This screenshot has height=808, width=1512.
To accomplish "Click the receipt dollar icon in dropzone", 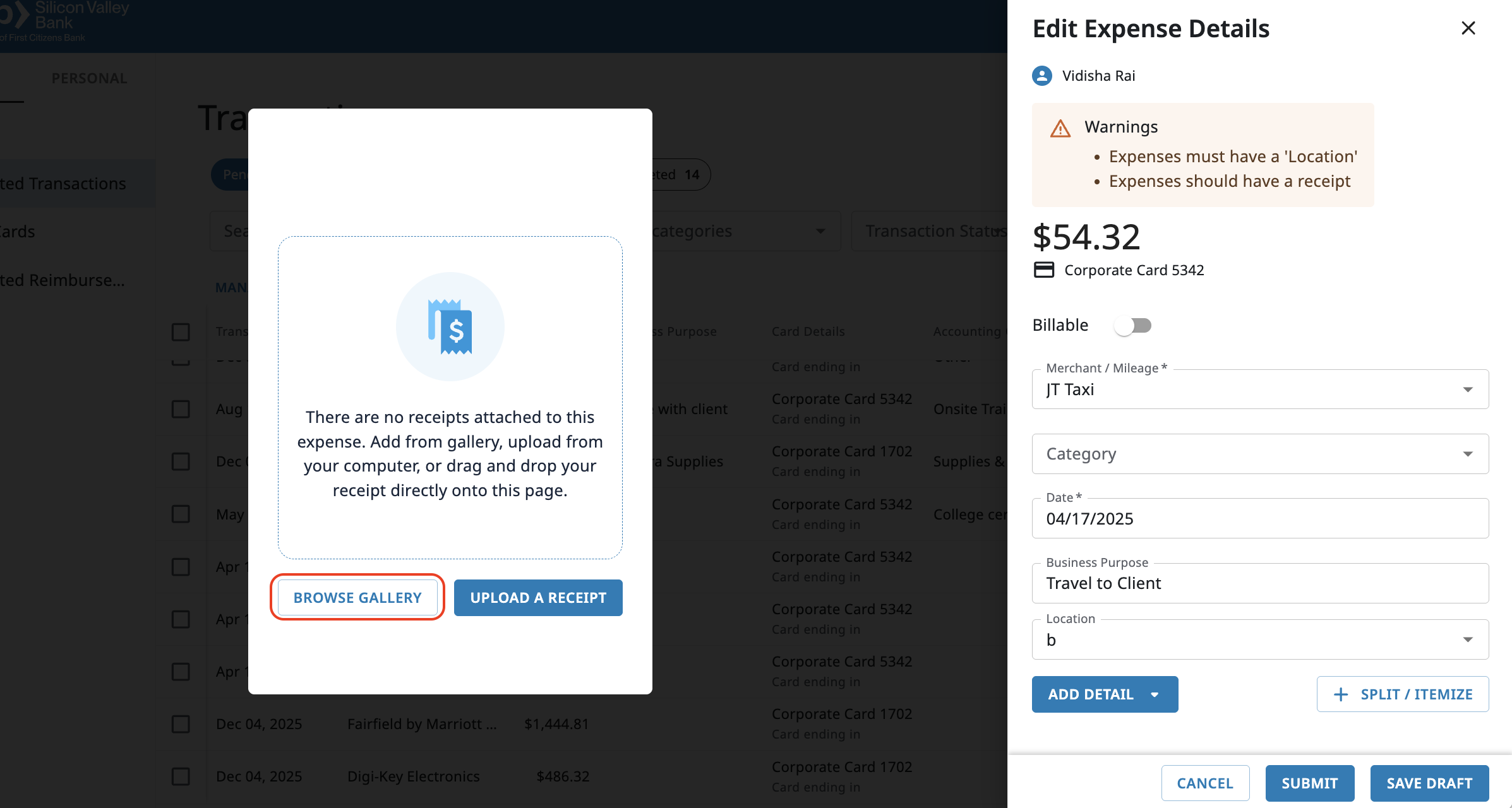I will click(x=450, y=327).
